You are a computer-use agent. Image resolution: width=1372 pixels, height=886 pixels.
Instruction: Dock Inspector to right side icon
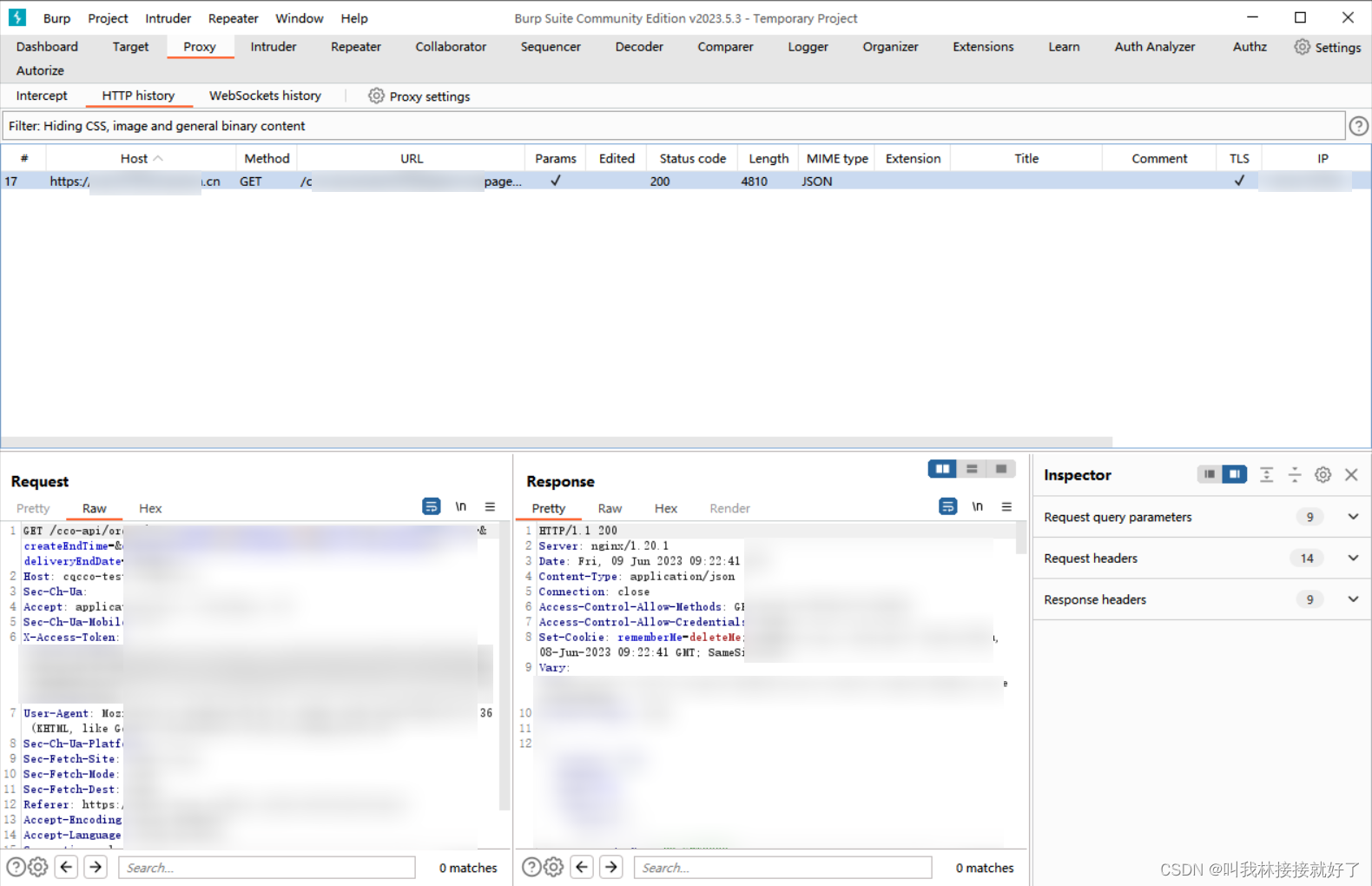tap(1234, 474)
